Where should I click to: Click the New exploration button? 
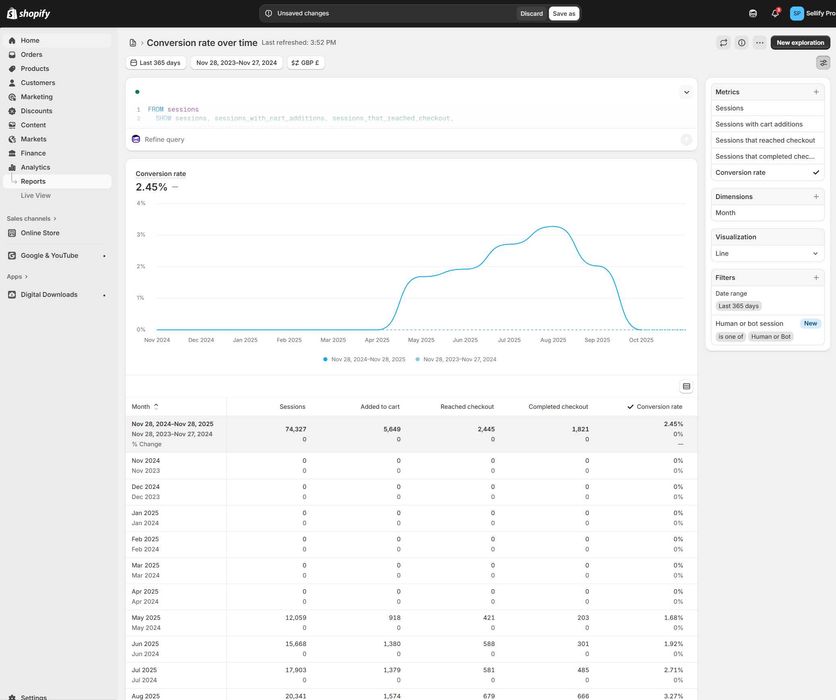coord(800,43)
